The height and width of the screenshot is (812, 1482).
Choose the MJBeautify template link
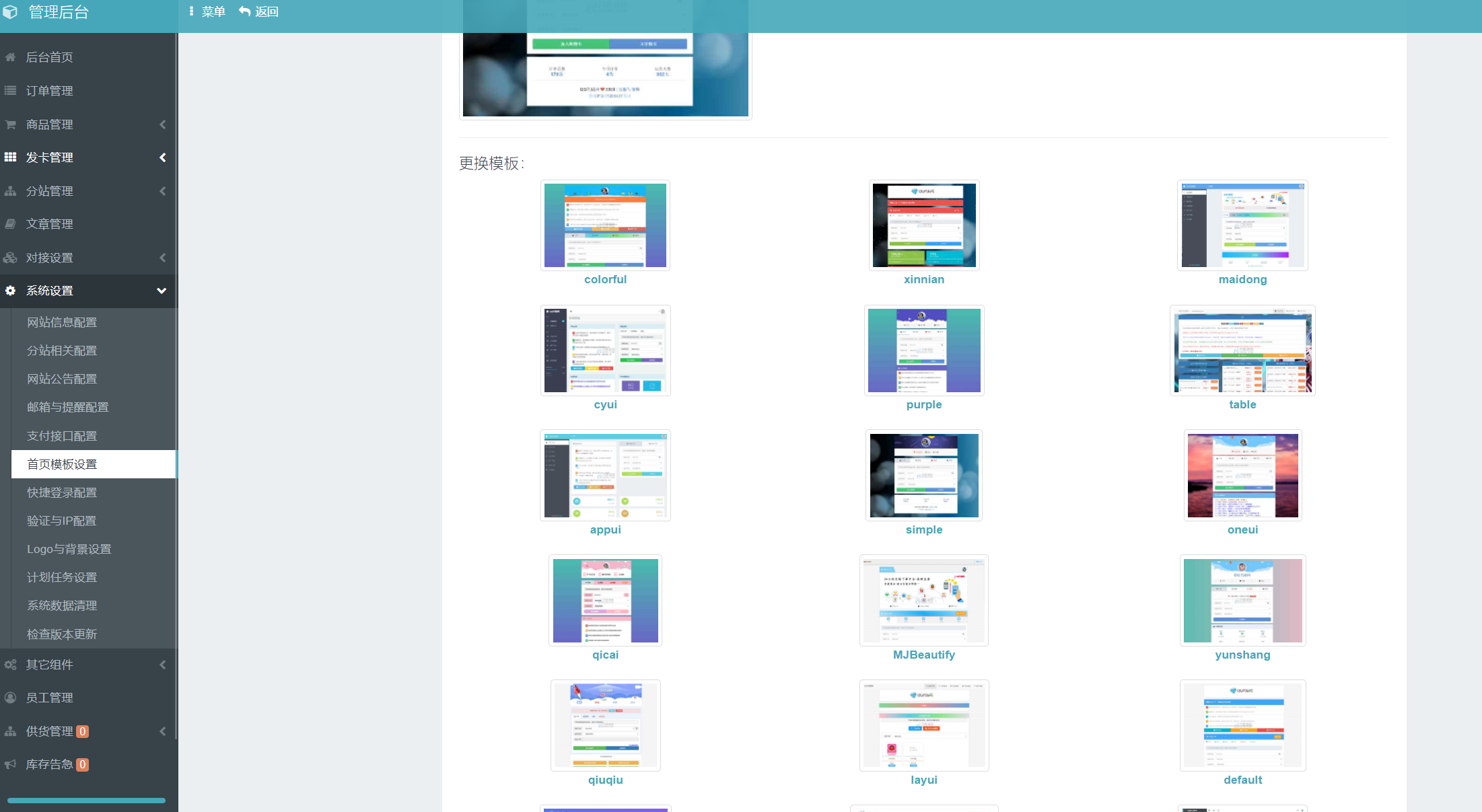coord(923,655)
